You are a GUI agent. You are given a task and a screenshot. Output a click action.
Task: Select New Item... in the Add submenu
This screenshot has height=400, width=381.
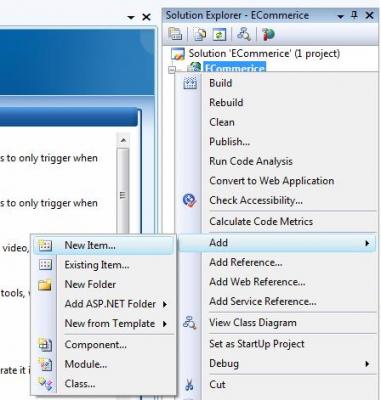[x=103, y=245]
